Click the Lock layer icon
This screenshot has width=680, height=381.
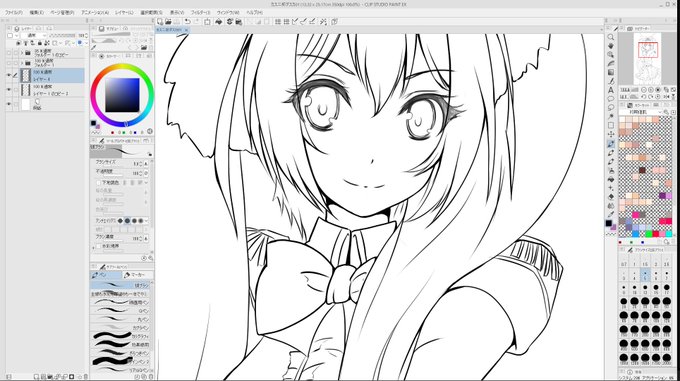(x=39, y=43)
